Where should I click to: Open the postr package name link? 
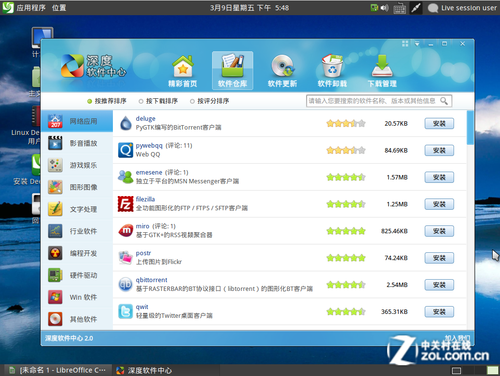pyautogui.click(x=143, y=253)
